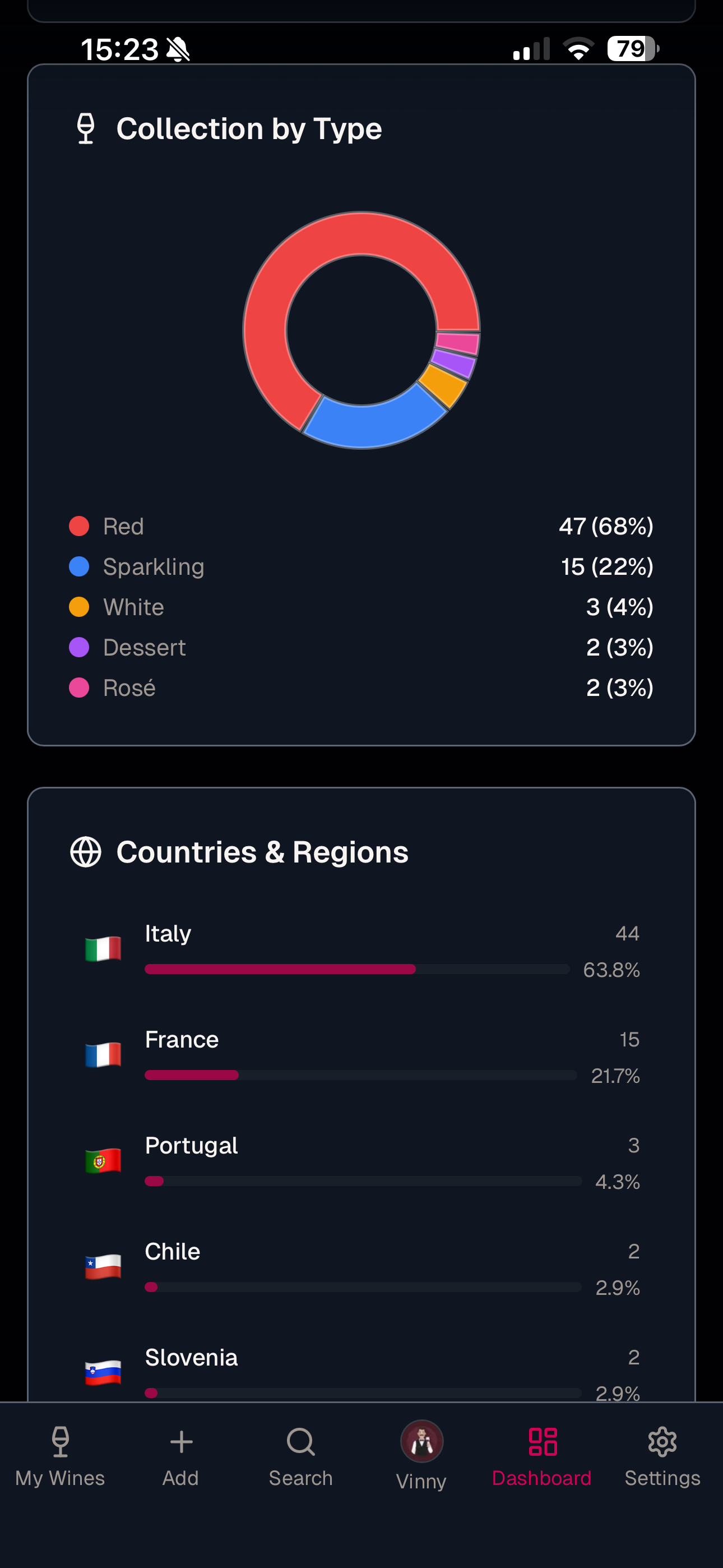Select the Sparkling legend entry

pos(361,567)
